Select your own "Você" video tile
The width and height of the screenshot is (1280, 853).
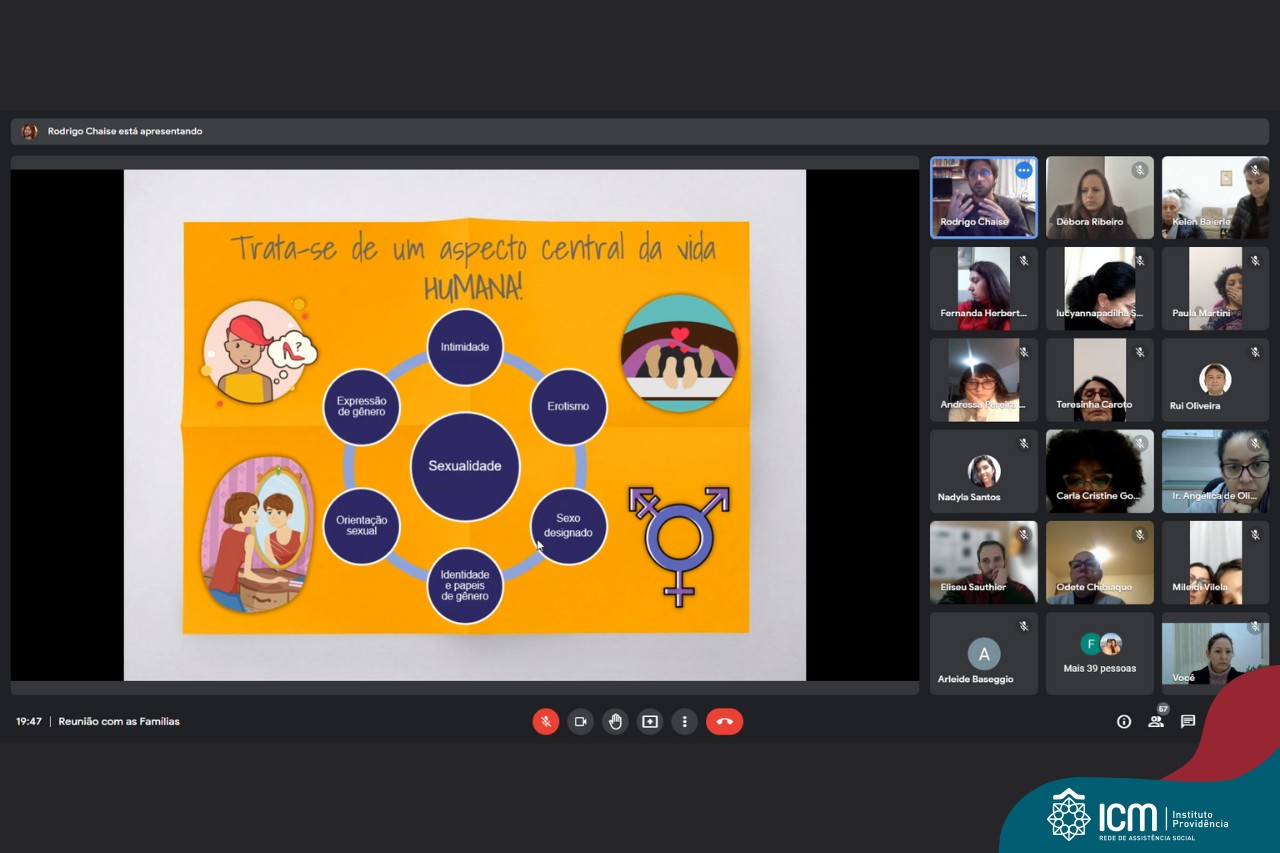(x=1215, y=654)
